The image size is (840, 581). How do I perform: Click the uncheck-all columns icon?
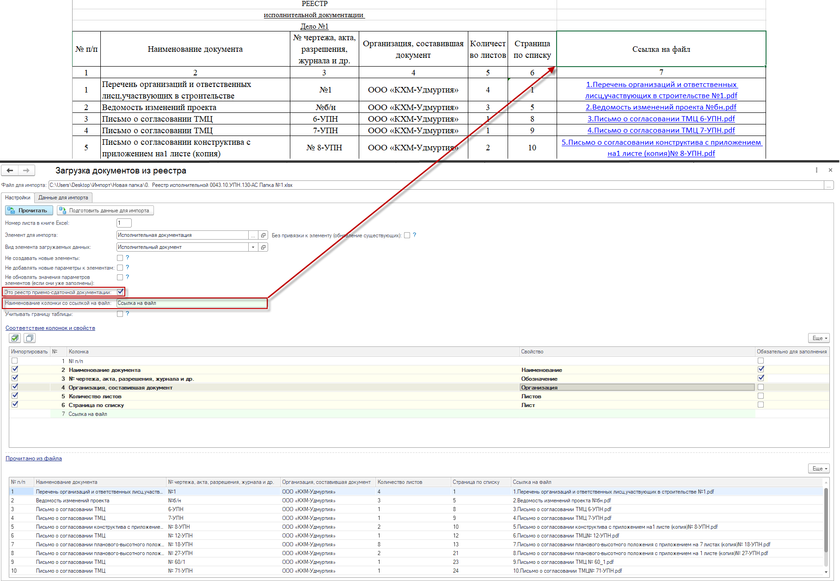(29, 338)
